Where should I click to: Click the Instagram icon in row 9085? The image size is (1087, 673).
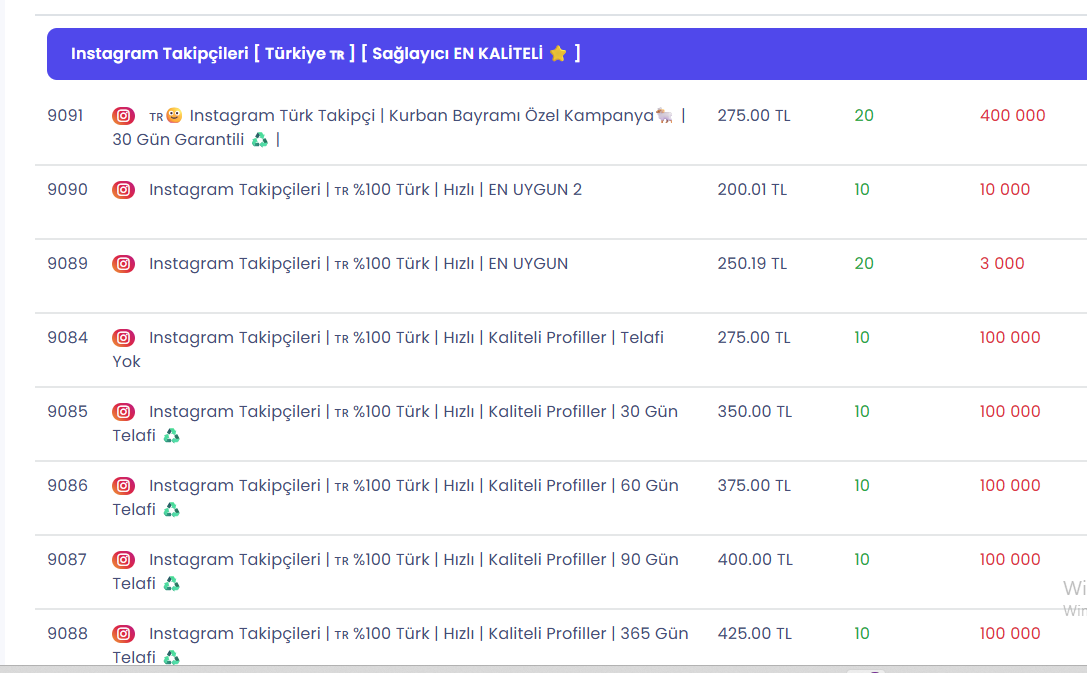(123, 412)
